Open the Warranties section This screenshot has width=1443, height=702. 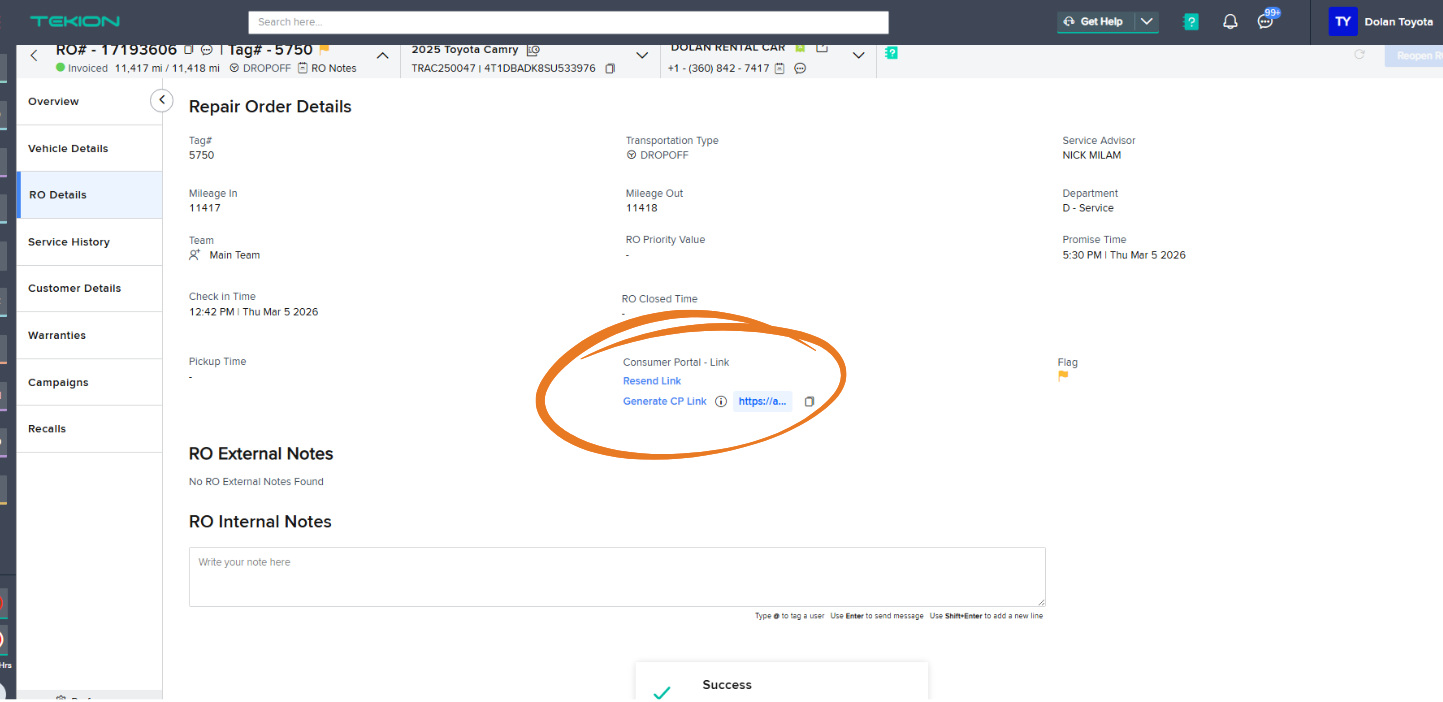click(x=89, y=335)
